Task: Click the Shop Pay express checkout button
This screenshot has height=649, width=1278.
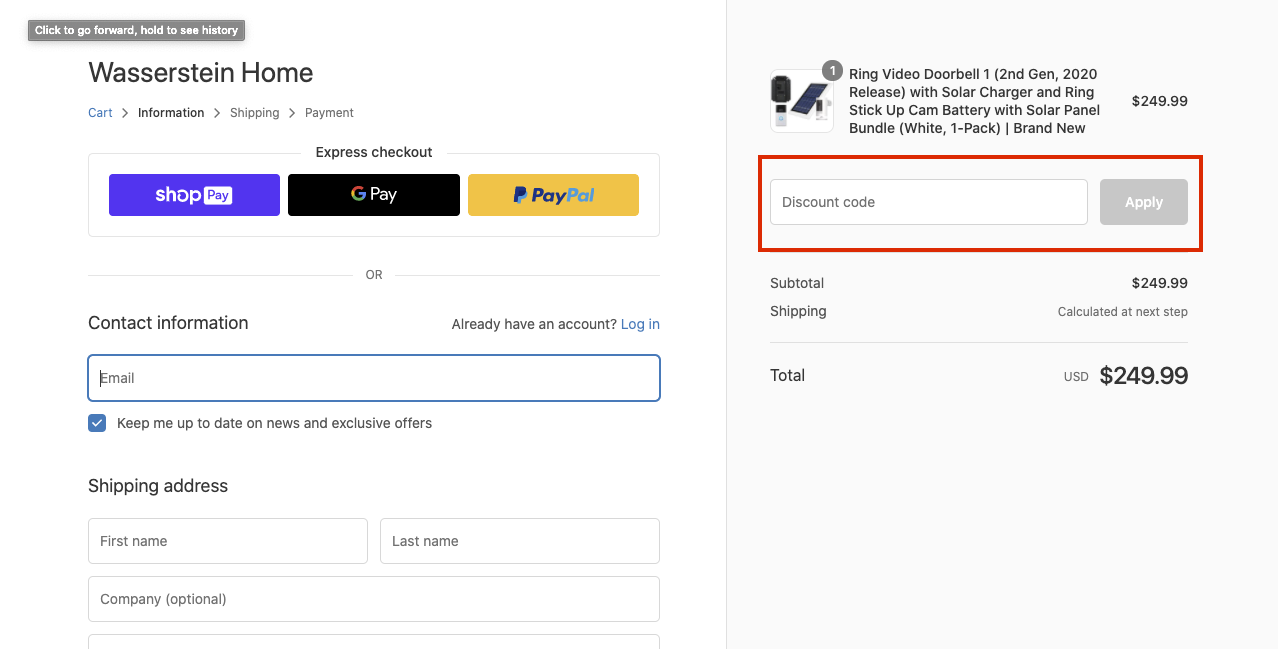Action: tap(194, 195)
